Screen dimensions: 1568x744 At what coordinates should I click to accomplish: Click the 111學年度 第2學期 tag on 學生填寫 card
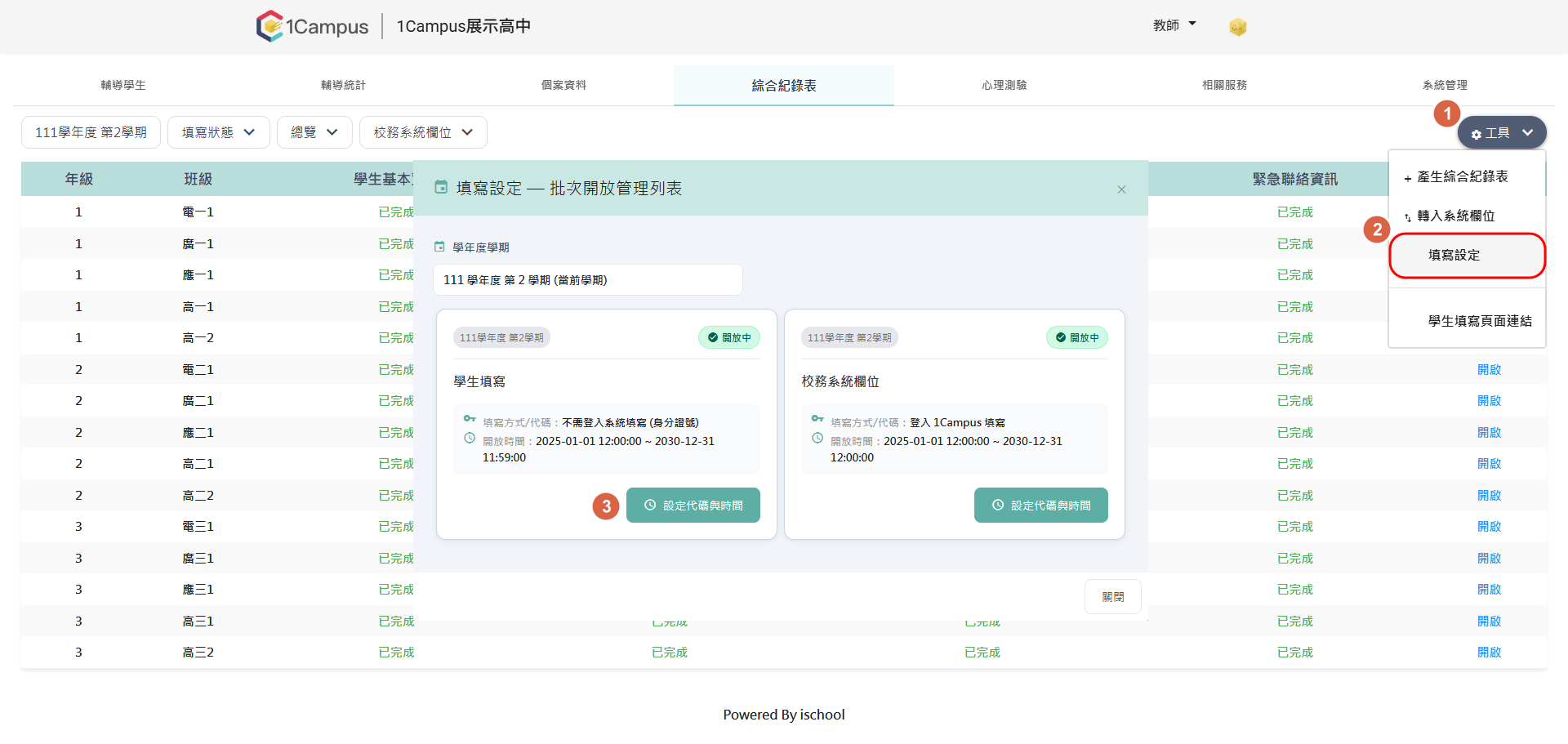(x=501, y=337)
